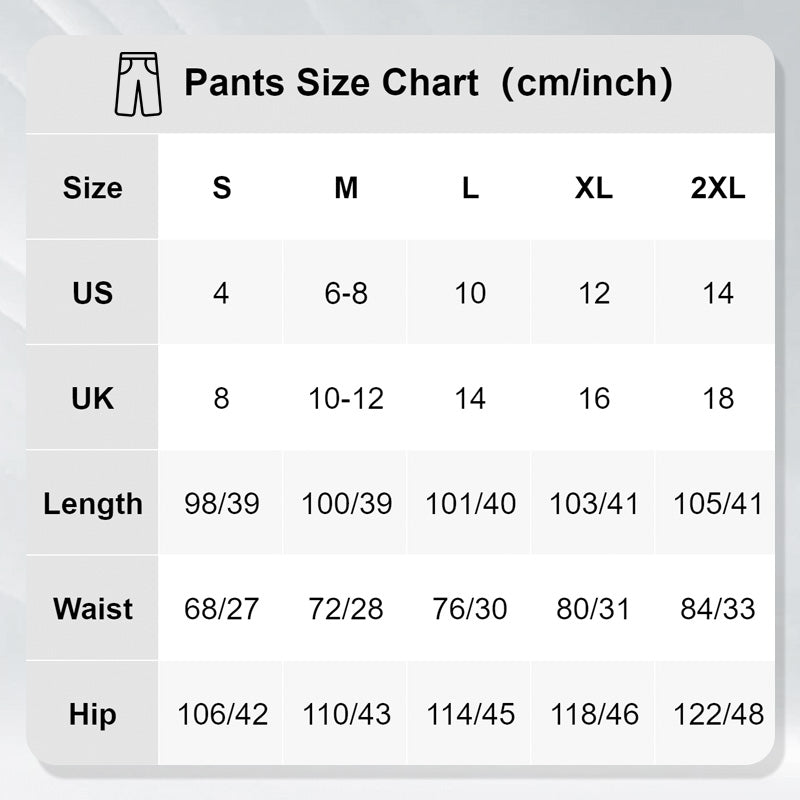Choose the 2XL size column header
This screenshot has height=800, width=800.
pos(718,188)
